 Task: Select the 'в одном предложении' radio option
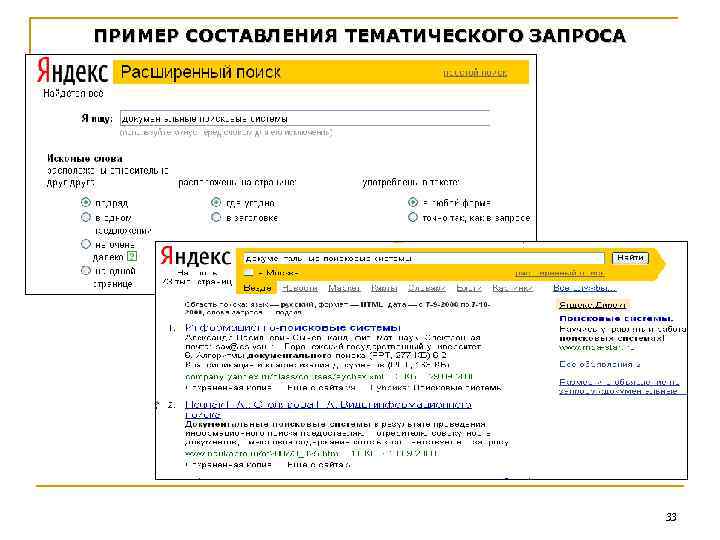click(x=85, y=217)
